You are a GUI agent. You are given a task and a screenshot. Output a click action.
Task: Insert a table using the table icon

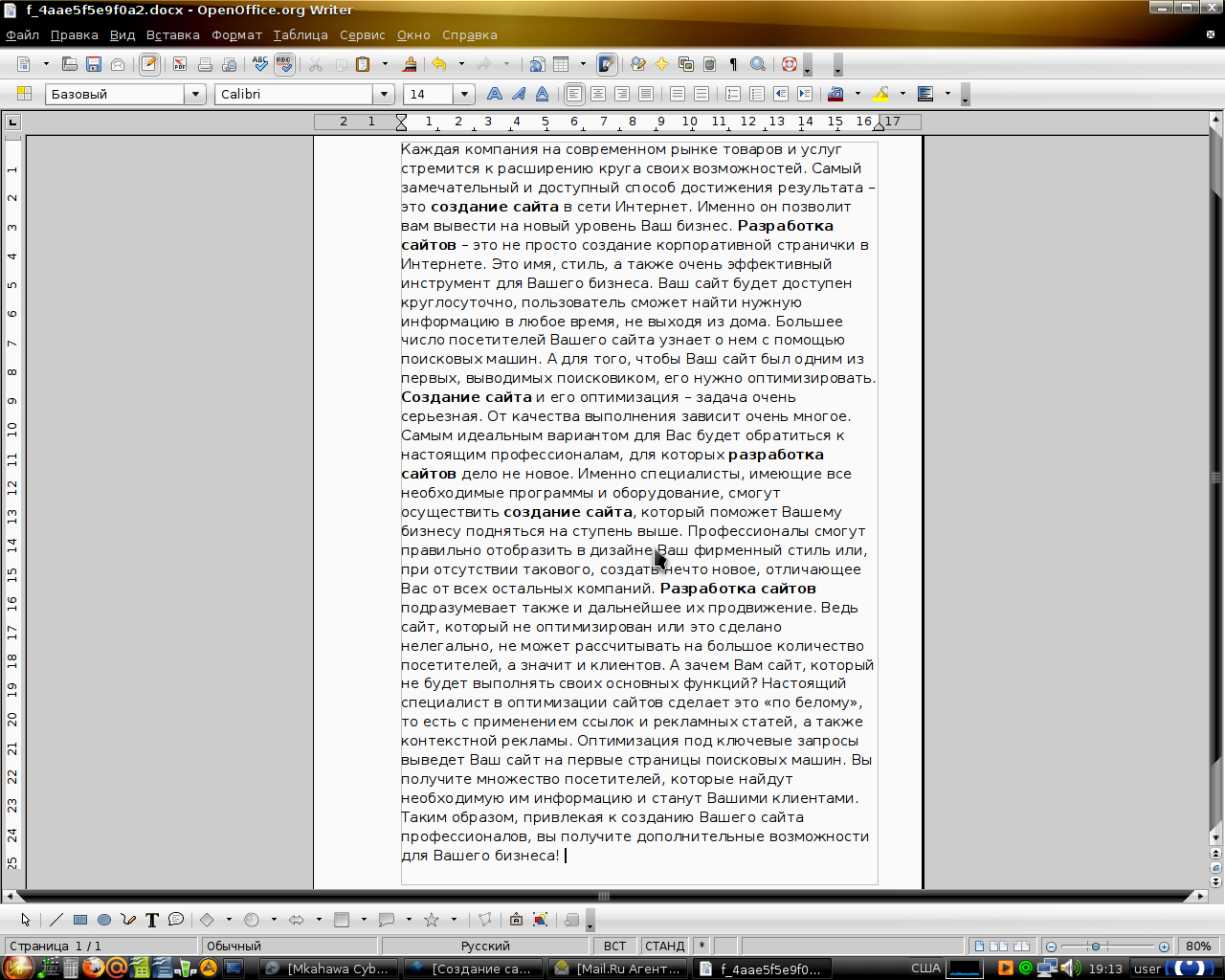point(562,64)
